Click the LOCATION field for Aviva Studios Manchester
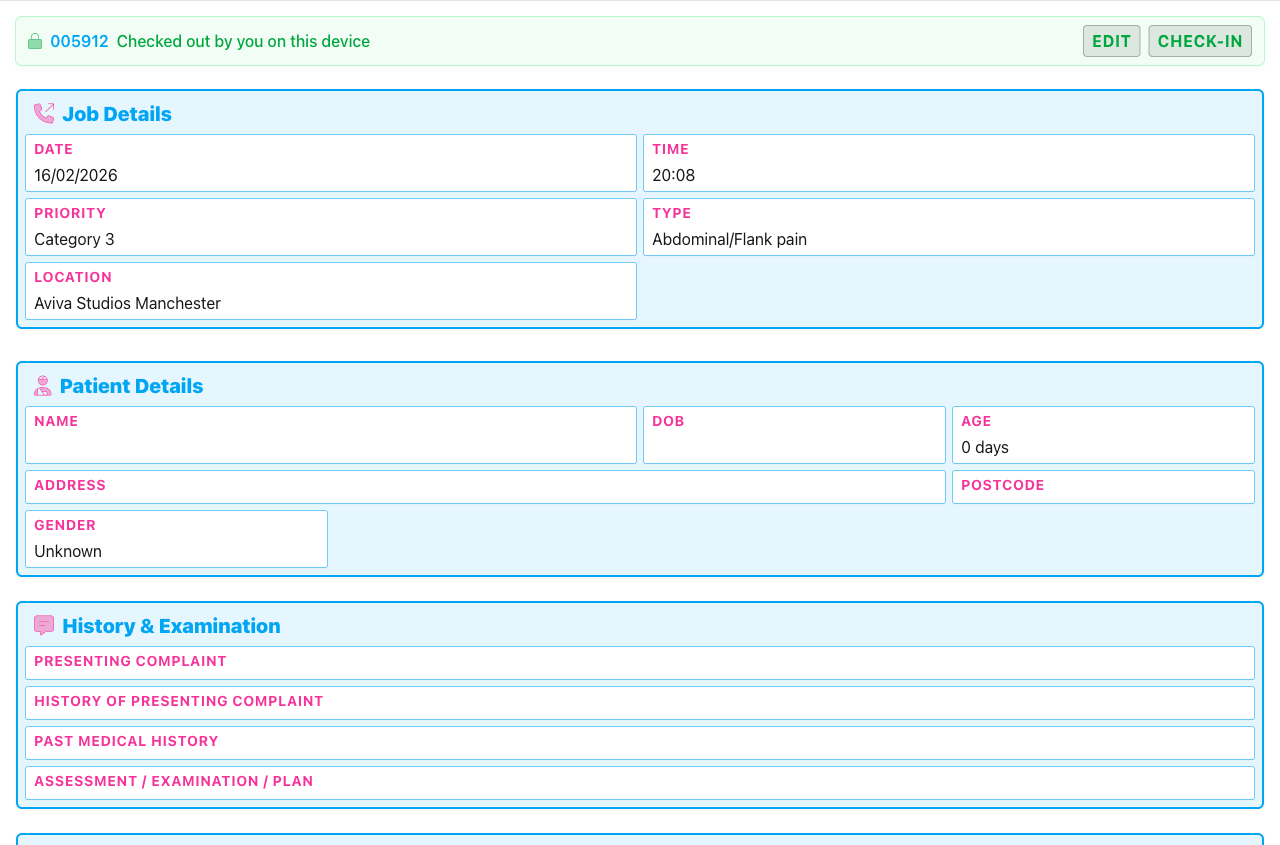The image size is (1280, 845). pos(330,291)
